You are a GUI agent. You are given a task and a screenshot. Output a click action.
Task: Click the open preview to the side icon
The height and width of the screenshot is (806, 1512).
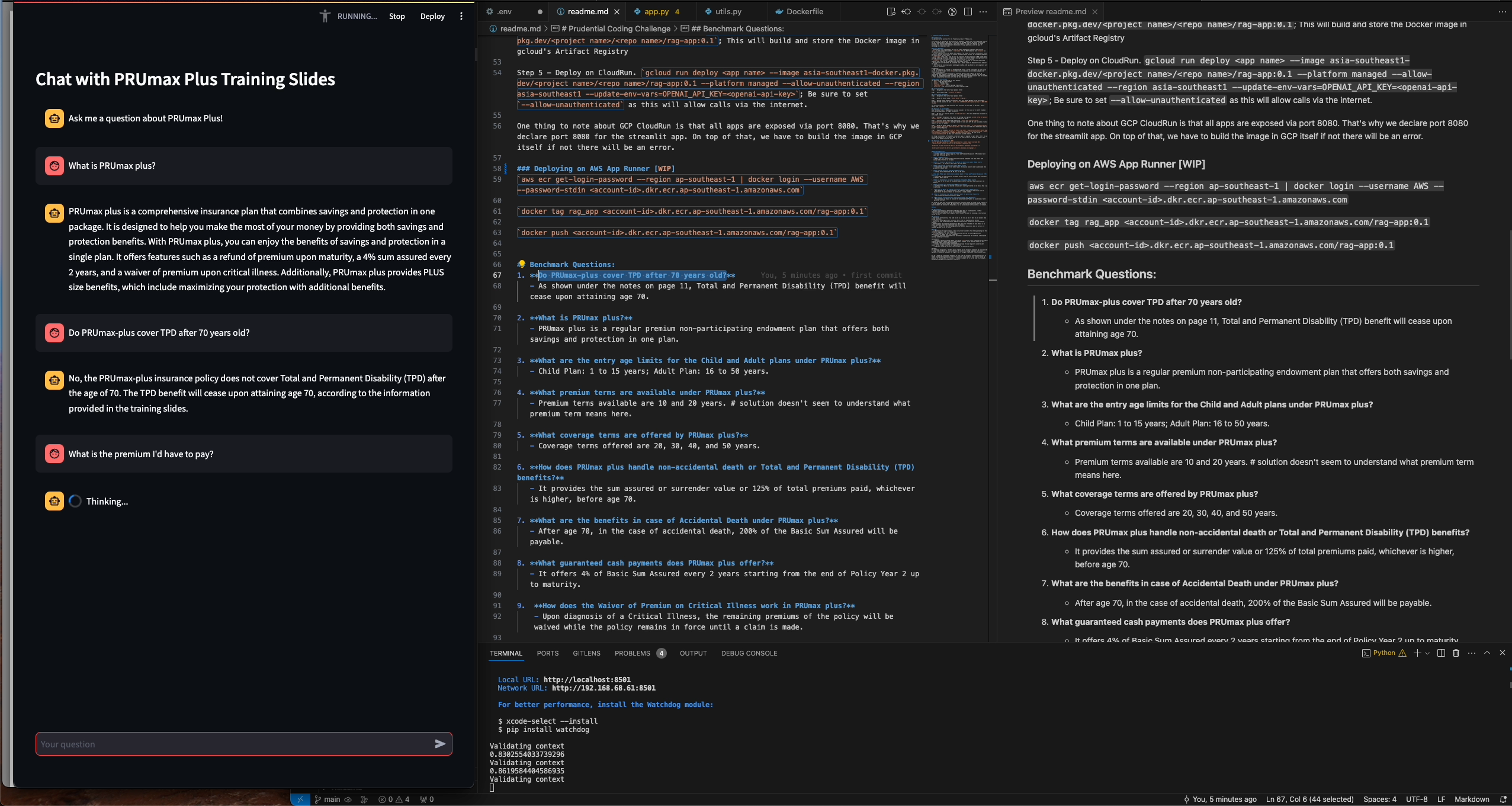891,11
